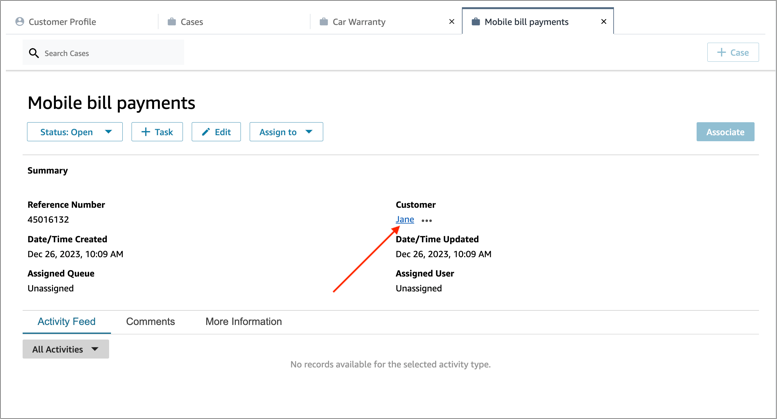The width and height of the screenshot is (777, 419).
Task: Click the Car Warranty briefcase icon
Action: [324, 21]
